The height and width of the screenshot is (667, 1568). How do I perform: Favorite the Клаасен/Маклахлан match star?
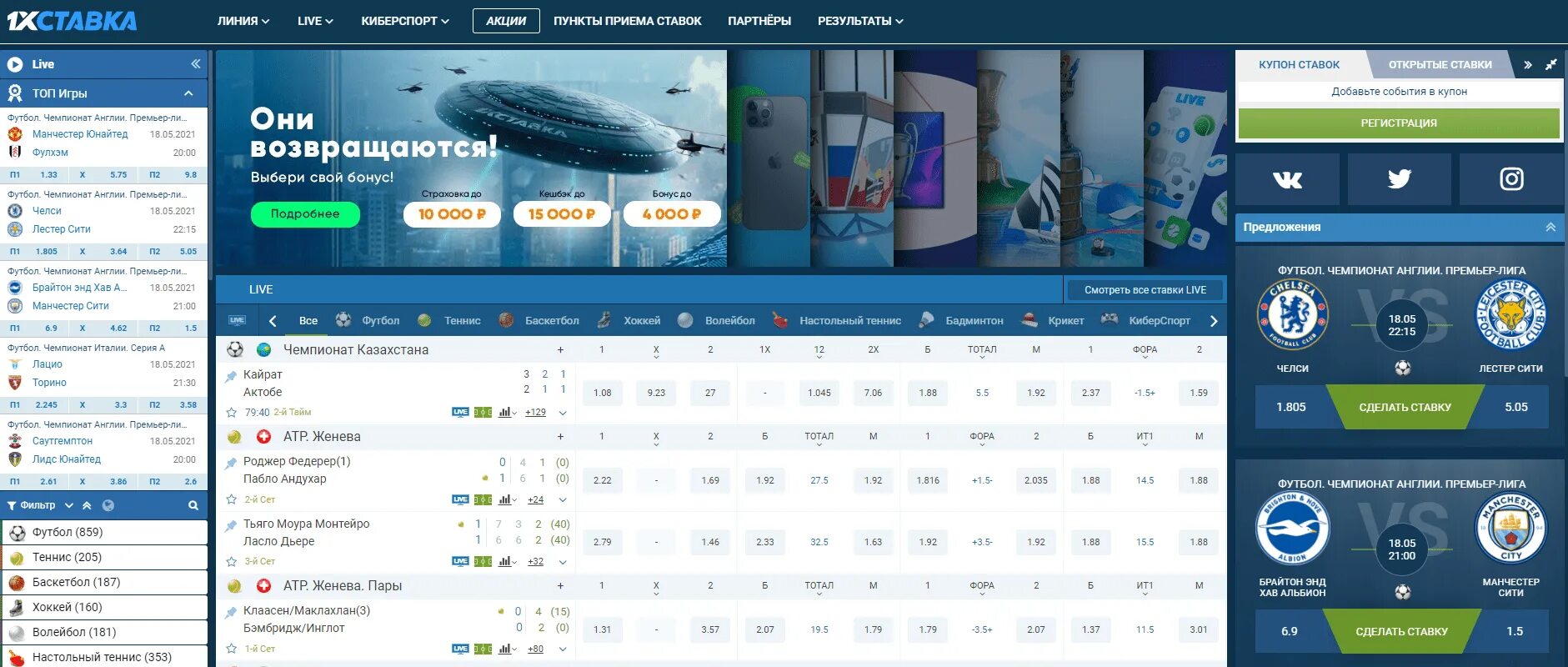pos(232,648)
